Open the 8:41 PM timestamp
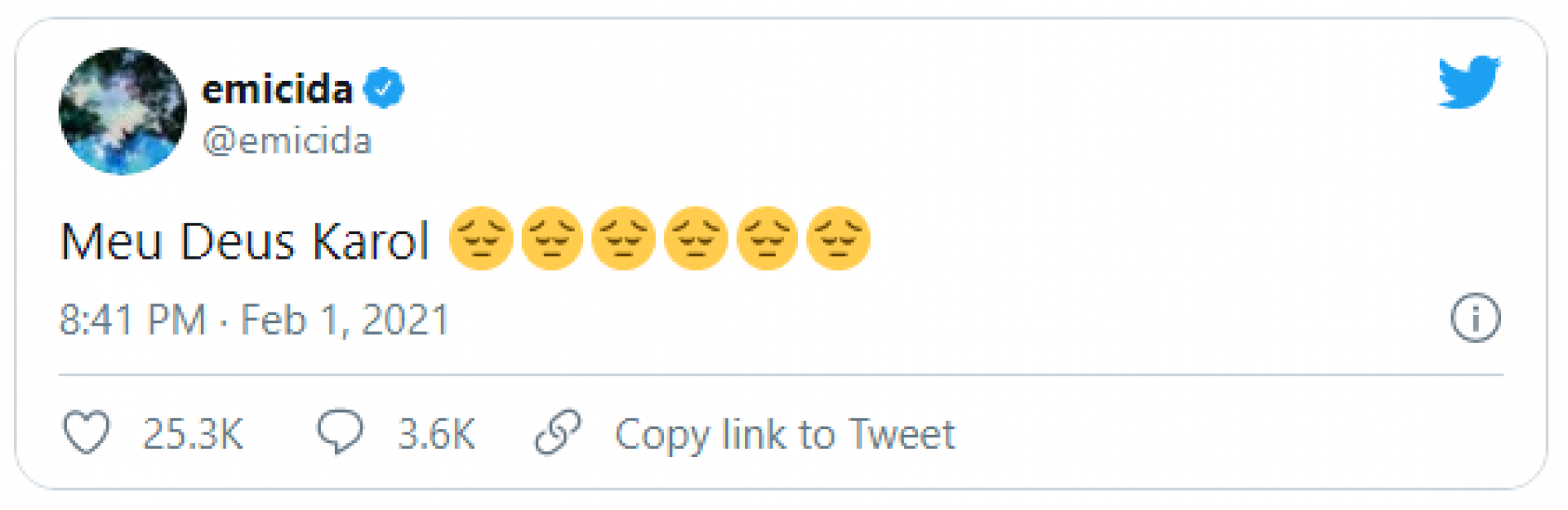This screenshot has width=1568, height=510. [132, 319]
